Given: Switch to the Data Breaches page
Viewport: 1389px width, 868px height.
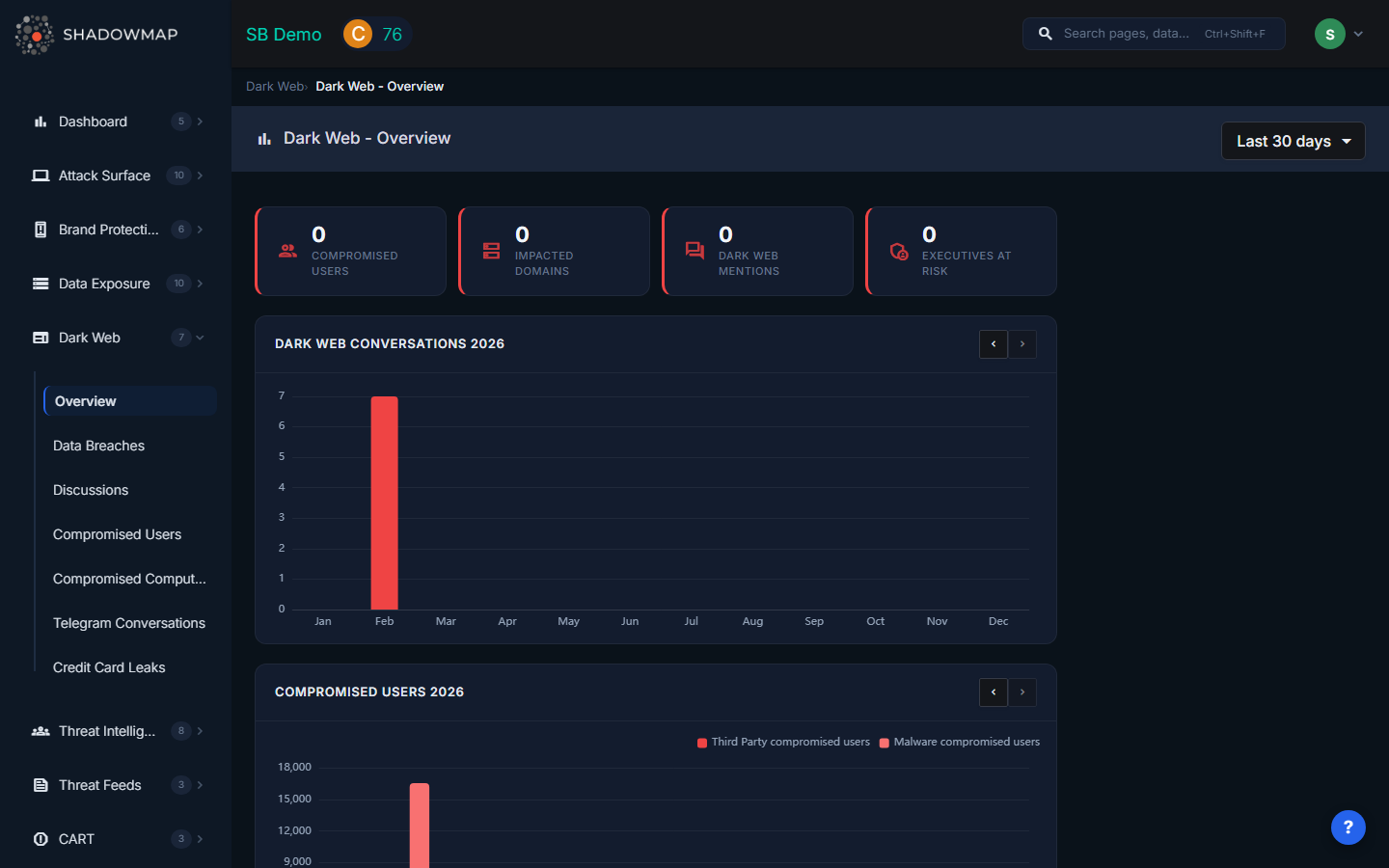Looking at the screenshot, I should pos(98,445).
